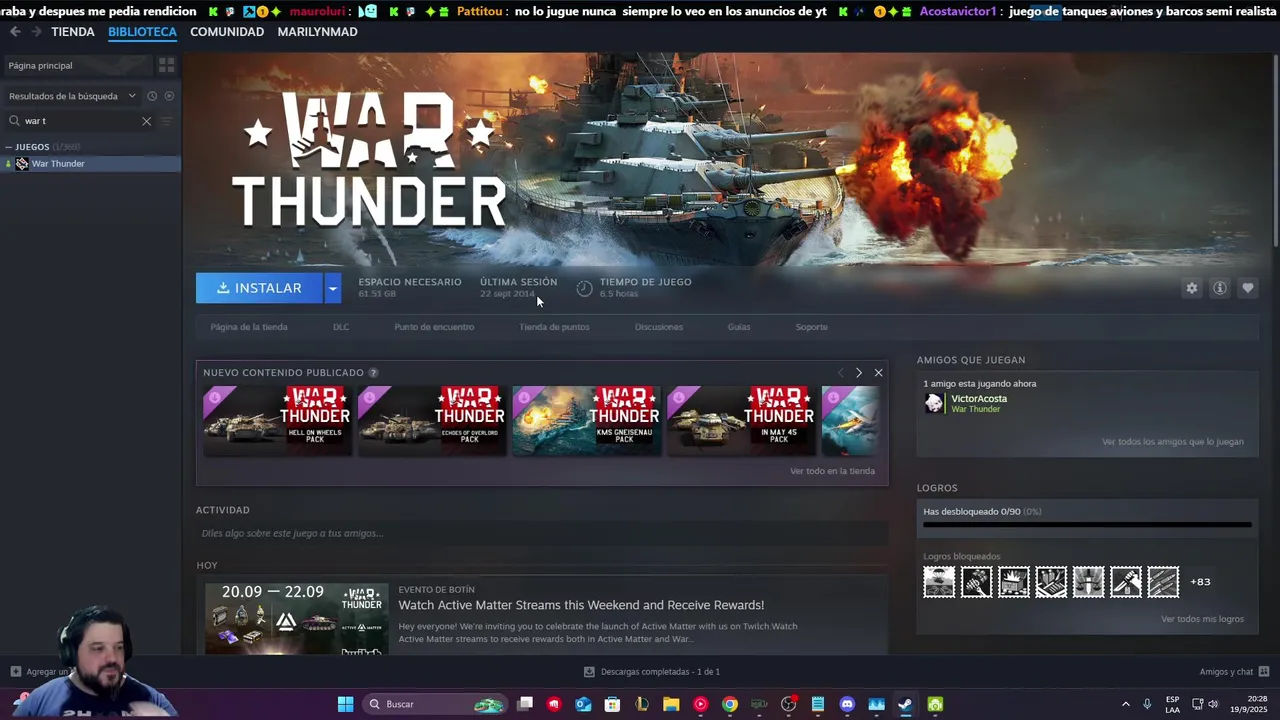
Task: Open the Discusiones tab
Action: (x=659, y=327)
